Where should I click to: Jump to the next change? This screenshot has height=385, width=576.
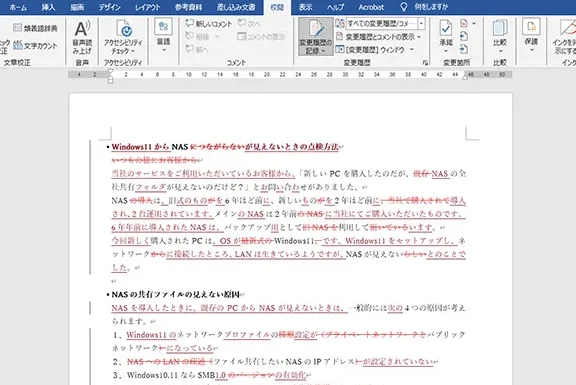point(464,49)
